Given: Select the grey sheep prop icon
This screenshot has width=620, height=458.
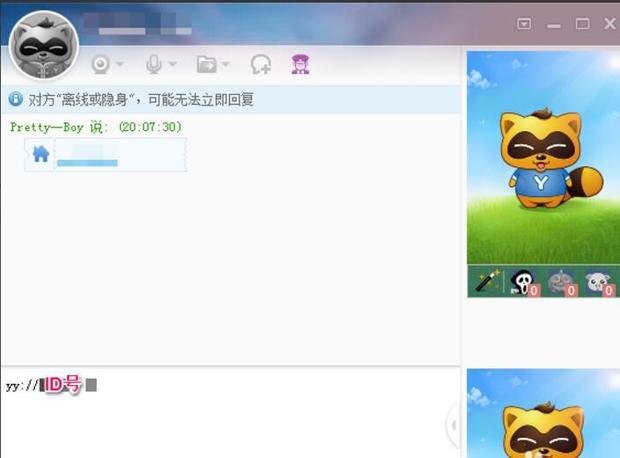Looking at the screenshot, I should click(x=599, y=282).
